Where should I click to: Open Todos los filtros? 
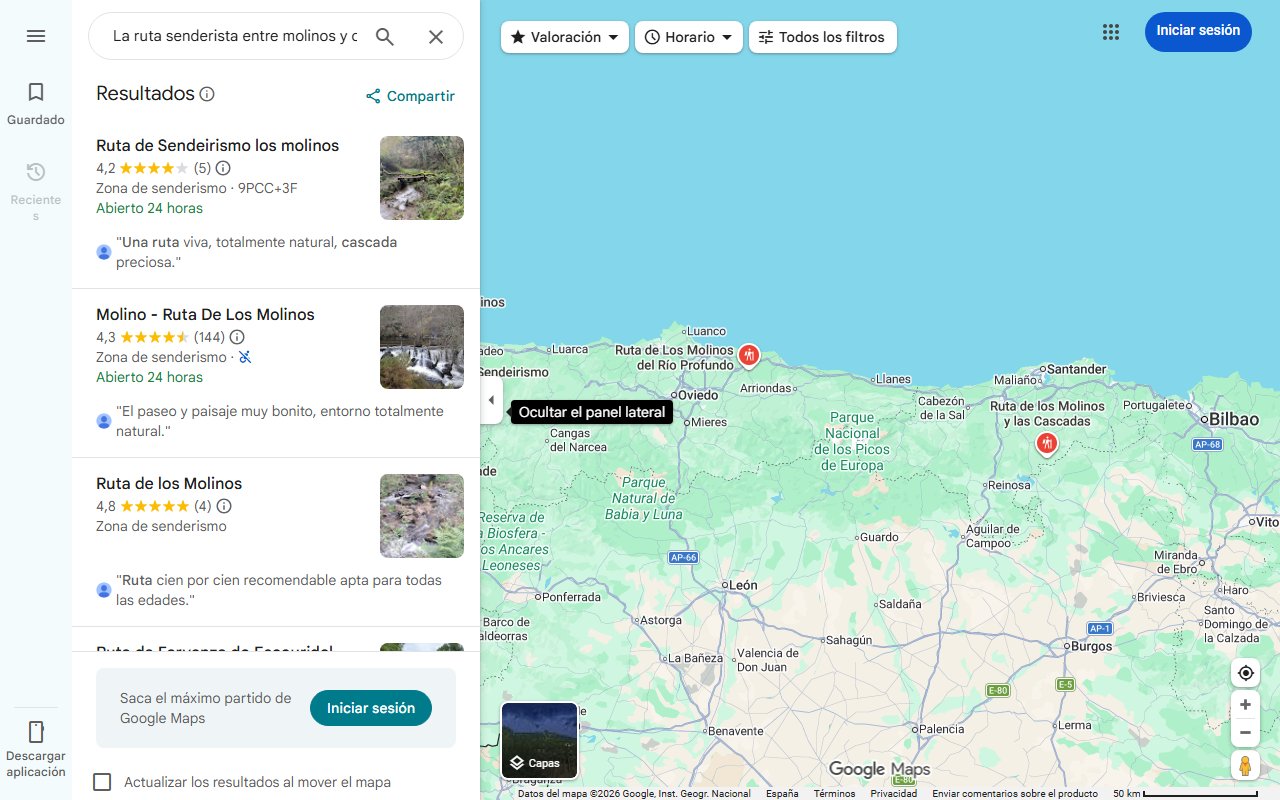[x=822, y=36]
